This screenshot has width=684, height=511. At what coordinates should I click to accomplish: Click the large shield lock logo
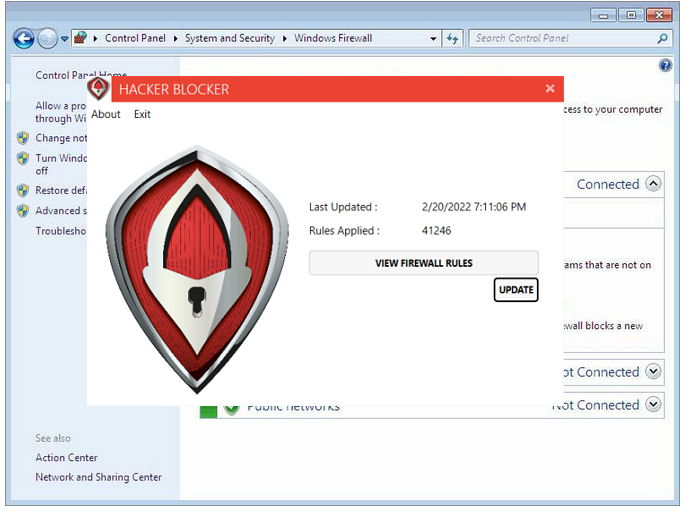tap(197, 269)
